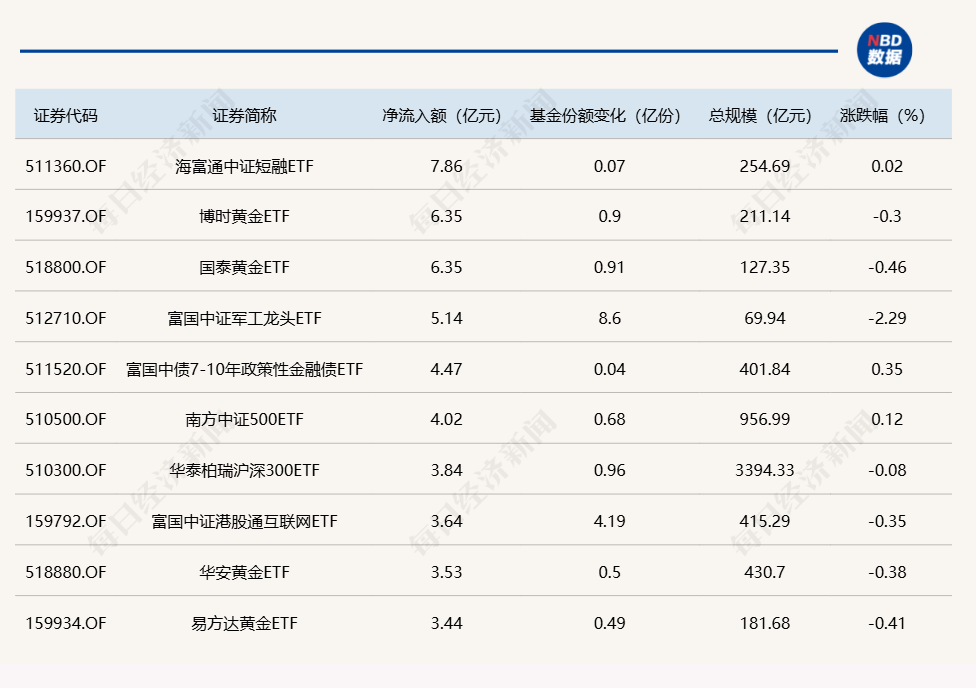The height and width of the screenshot is (688, 976).
Task: Click total scale value 3394.33
Action: point(765,470)
